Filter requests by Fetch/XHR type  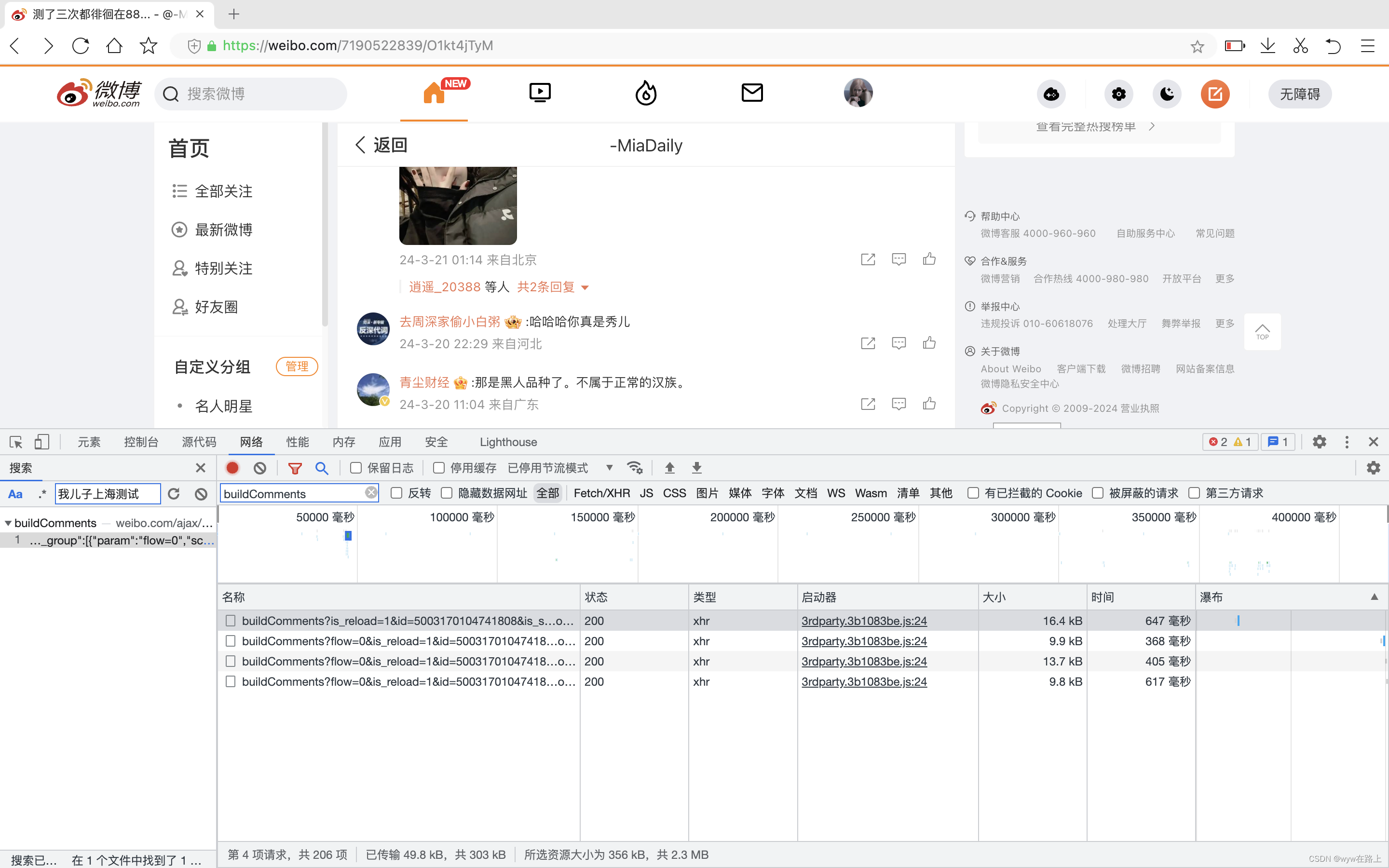coord(601,493)
